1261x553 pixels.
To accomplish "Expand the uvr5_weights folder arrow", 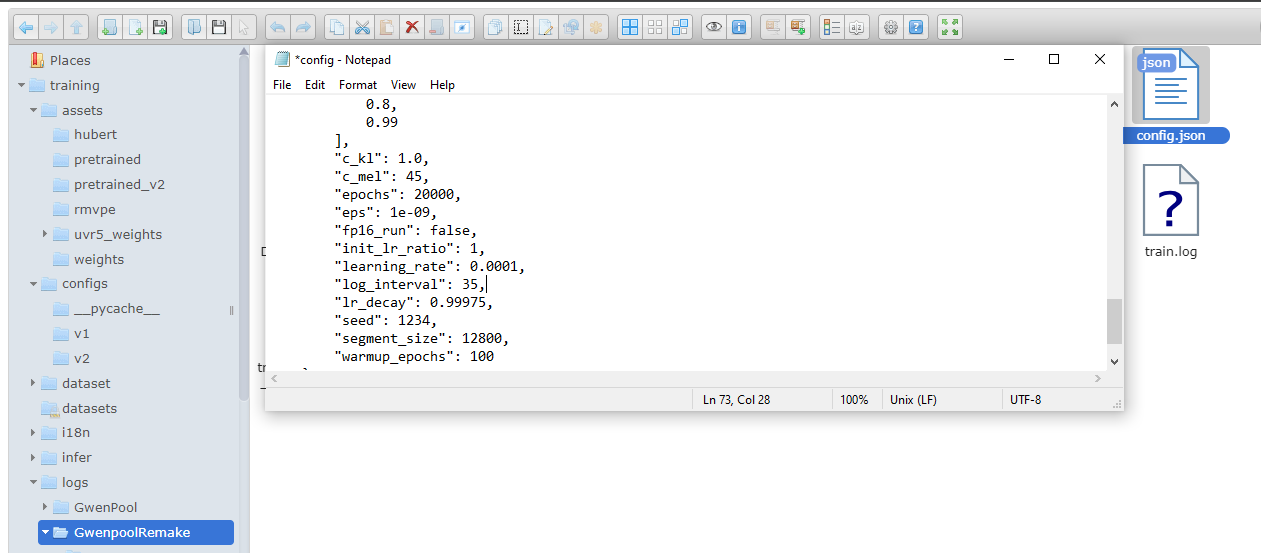I will click(x=45, y=234).
